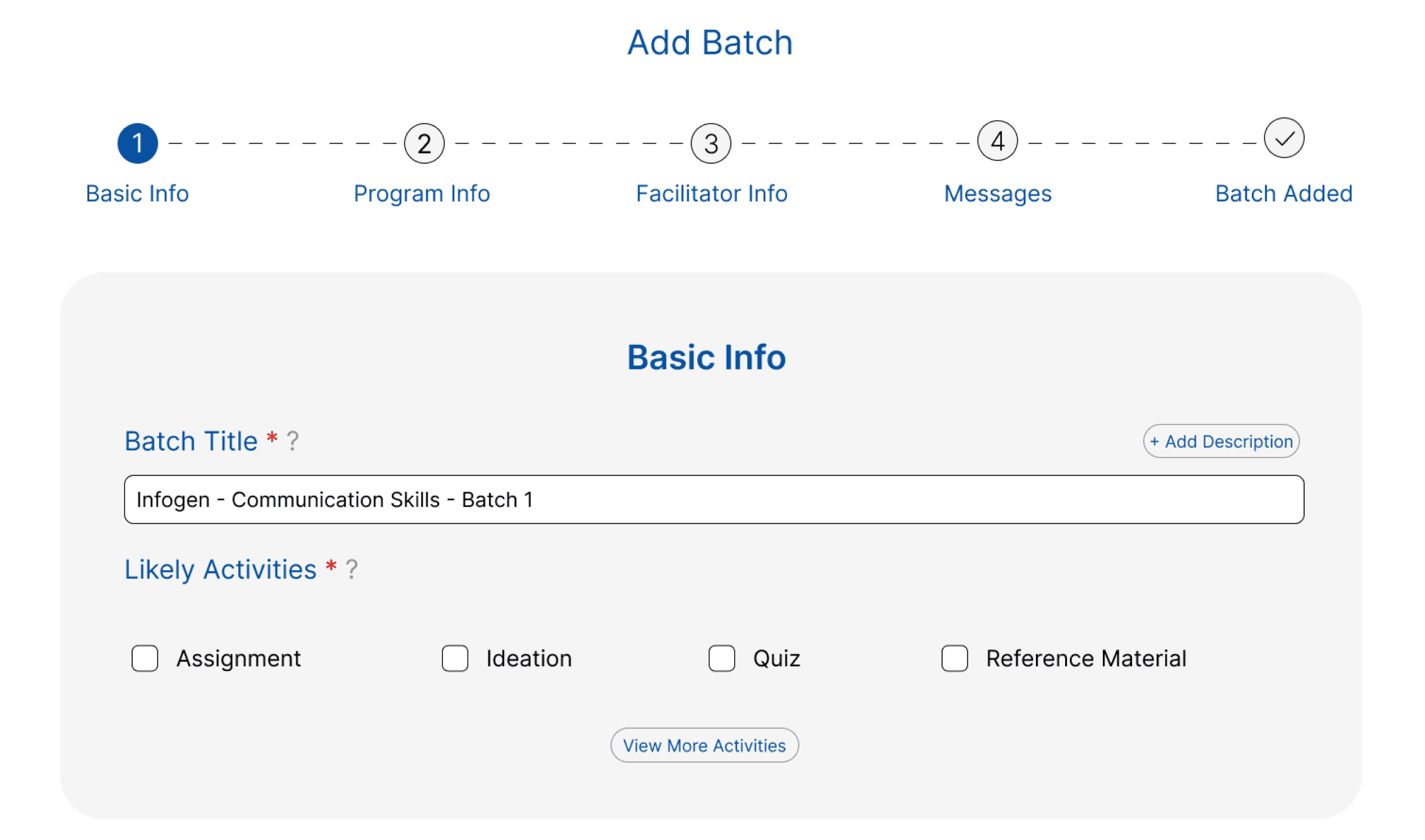Image resolution: width=1425 pixels, height=840 pixels.
Task: Click help question mark beside Batch Title
Action: pyautogui.click(x=292, y=441)
